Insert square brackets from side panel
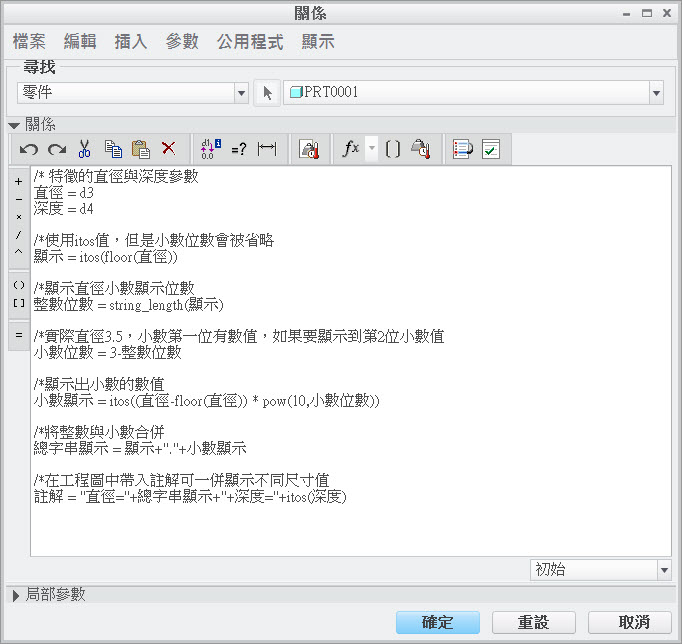This screenshot has height=644, width=682. coord(19,303)
